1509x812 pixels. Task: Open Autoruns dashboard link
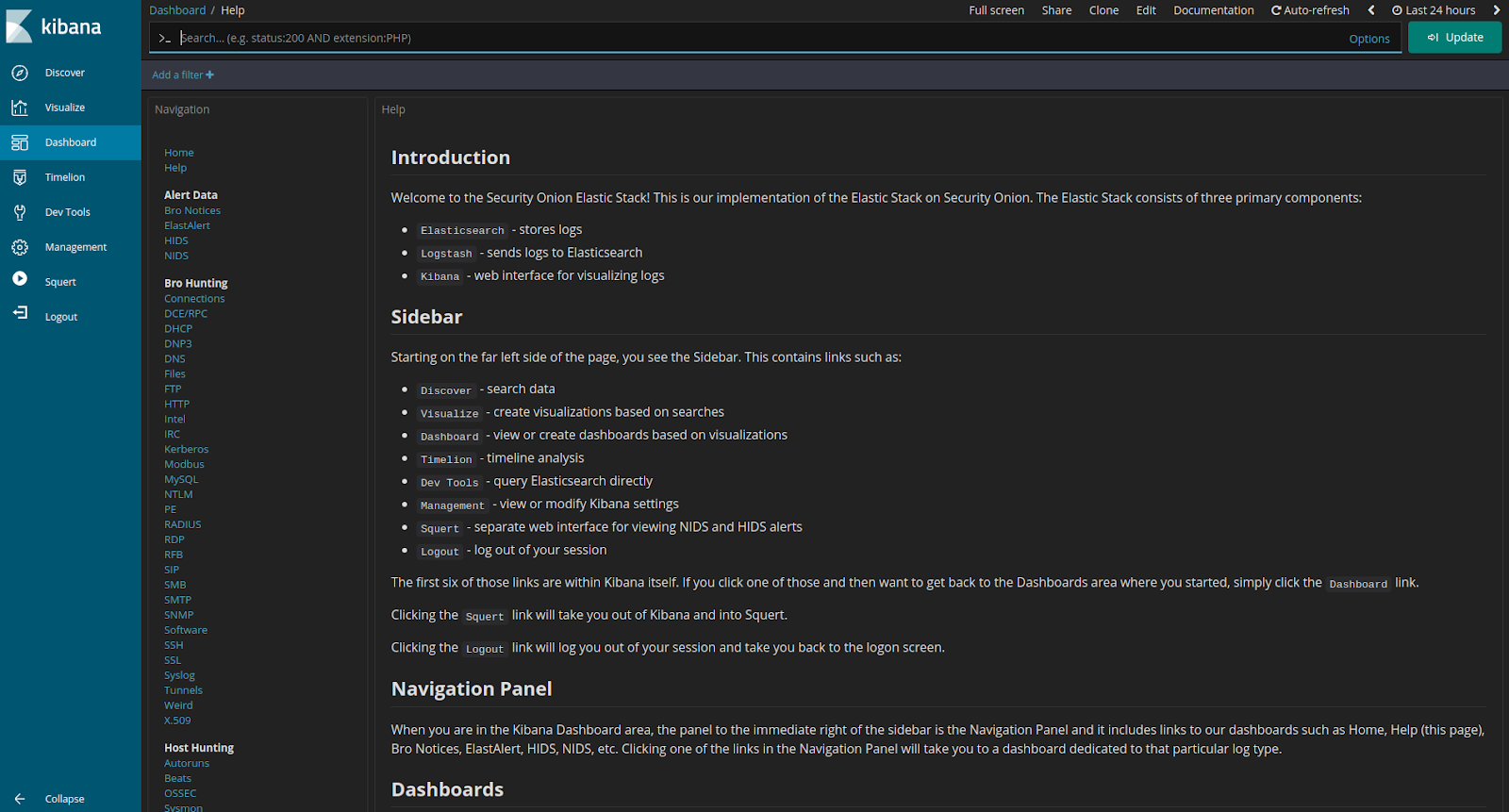[187, 764]
